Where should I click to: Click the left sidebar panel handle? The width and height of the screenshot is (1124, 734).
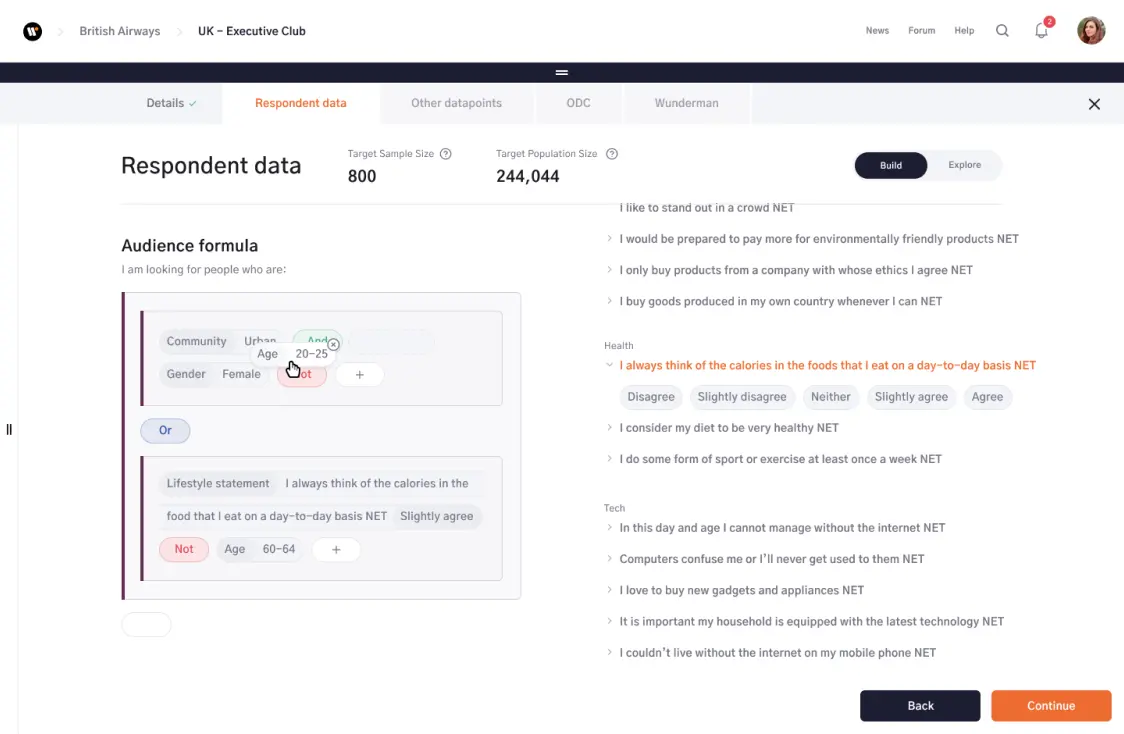tap(9, 429)
